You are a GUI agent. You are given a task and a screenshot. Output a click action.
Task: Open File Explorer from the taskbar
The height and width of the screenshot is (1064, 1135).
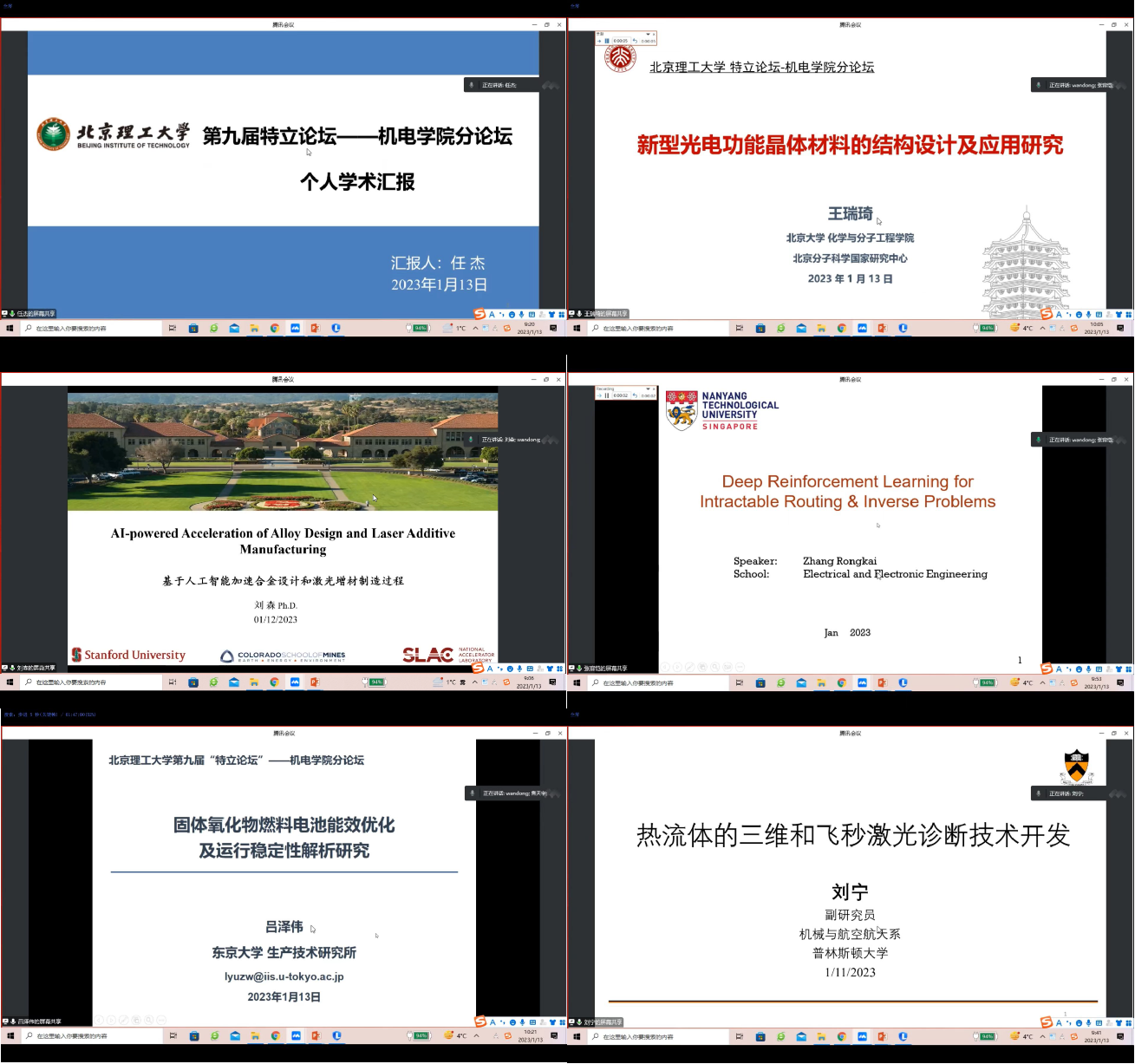255,328
